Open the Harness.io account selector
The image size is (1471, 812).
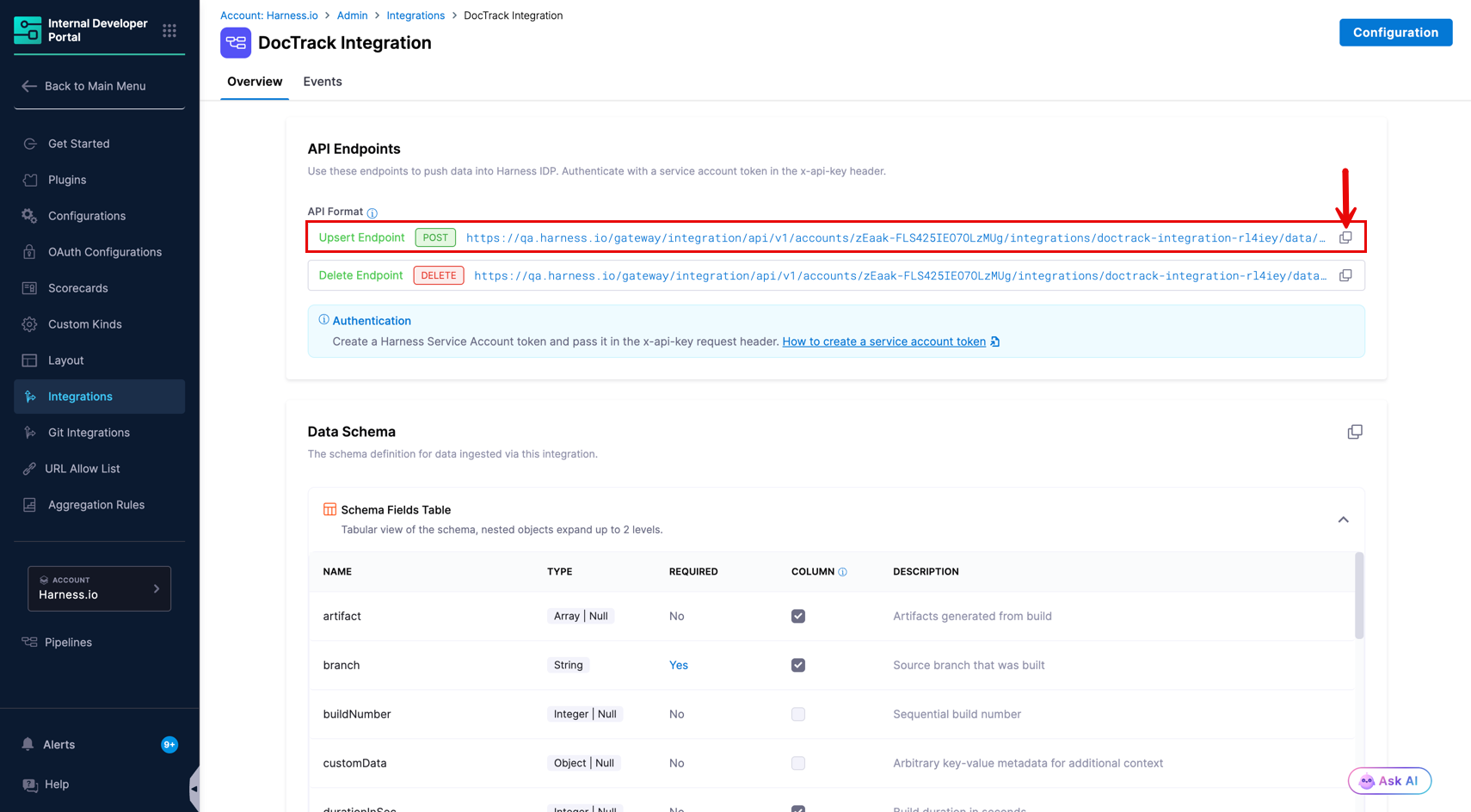pos(100,588)
